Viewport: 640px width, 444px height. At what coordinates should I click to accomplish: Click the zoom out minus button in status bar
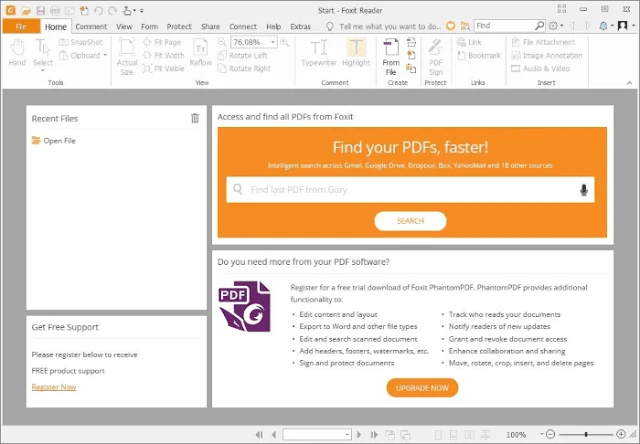(x=550, y=435)
